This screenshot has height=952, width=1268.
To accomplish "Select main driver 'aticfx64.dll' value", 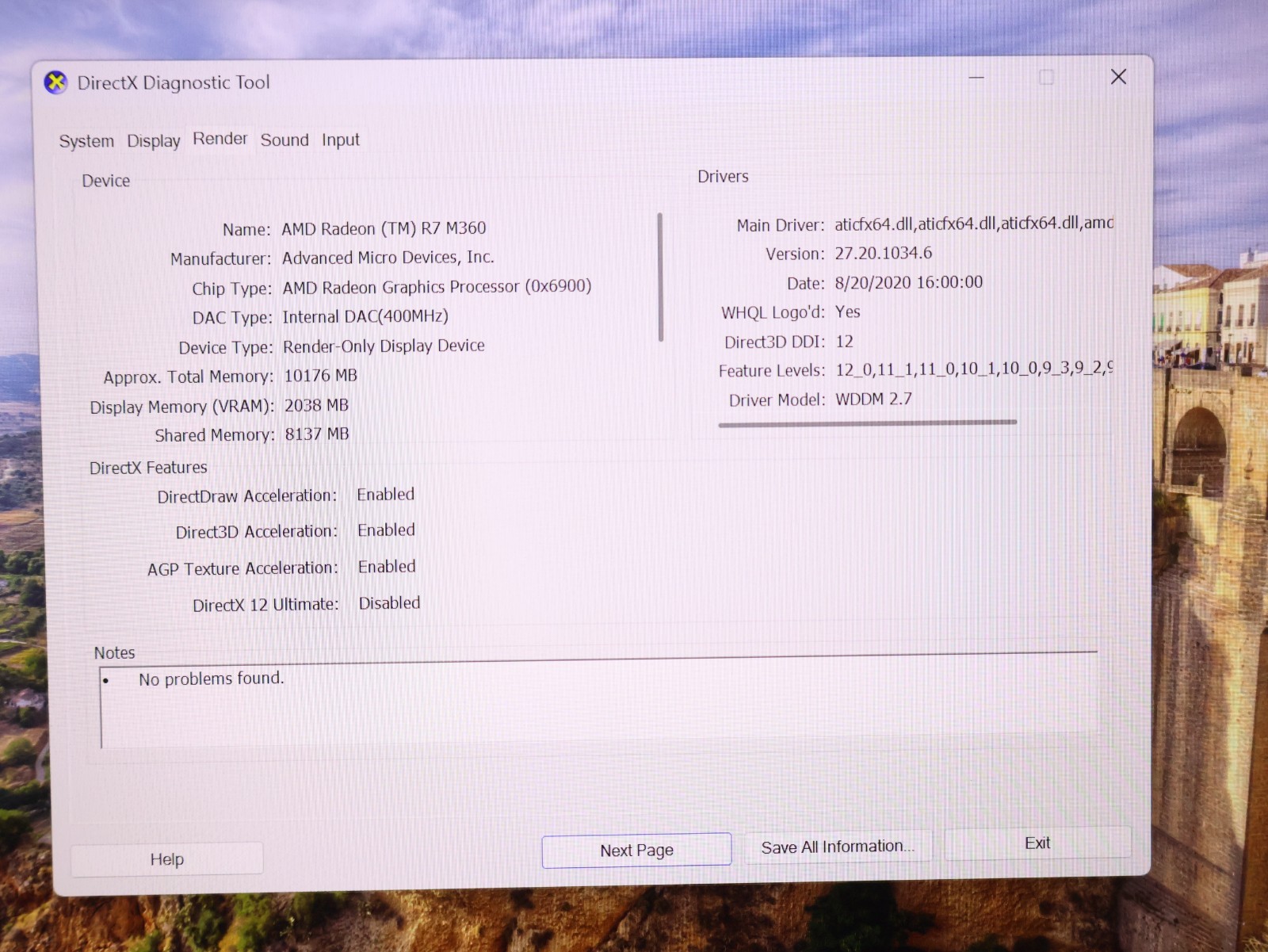I will point(974,224).
